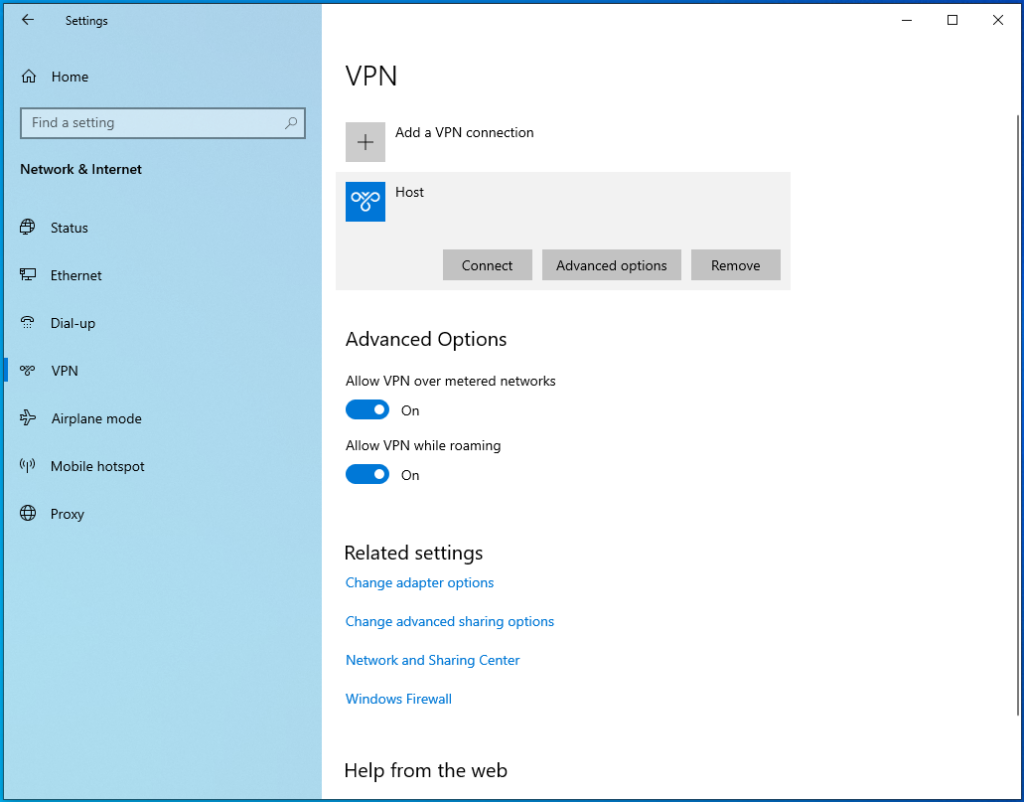Open Advanced options for Host VPN
Image resolution: width=1024 pixels, height=802 pixels.
point(611,265)
